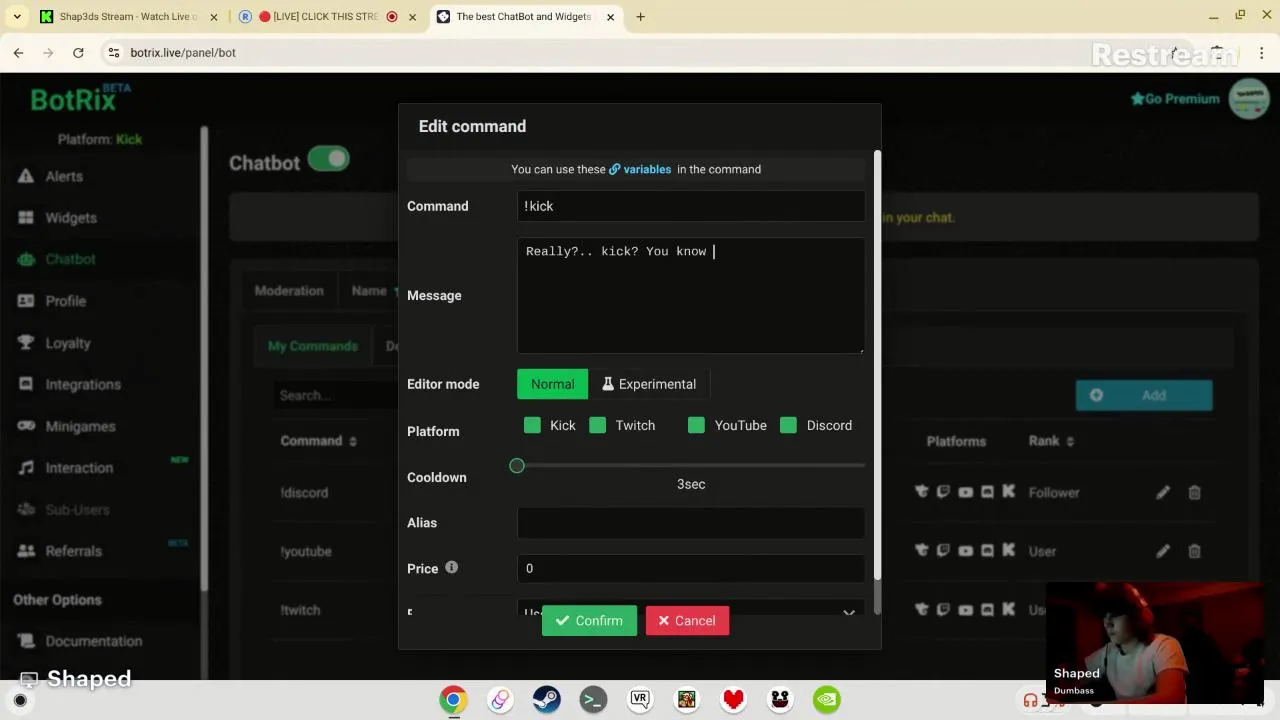Click the BotRix logo

(x=81, y=99)
